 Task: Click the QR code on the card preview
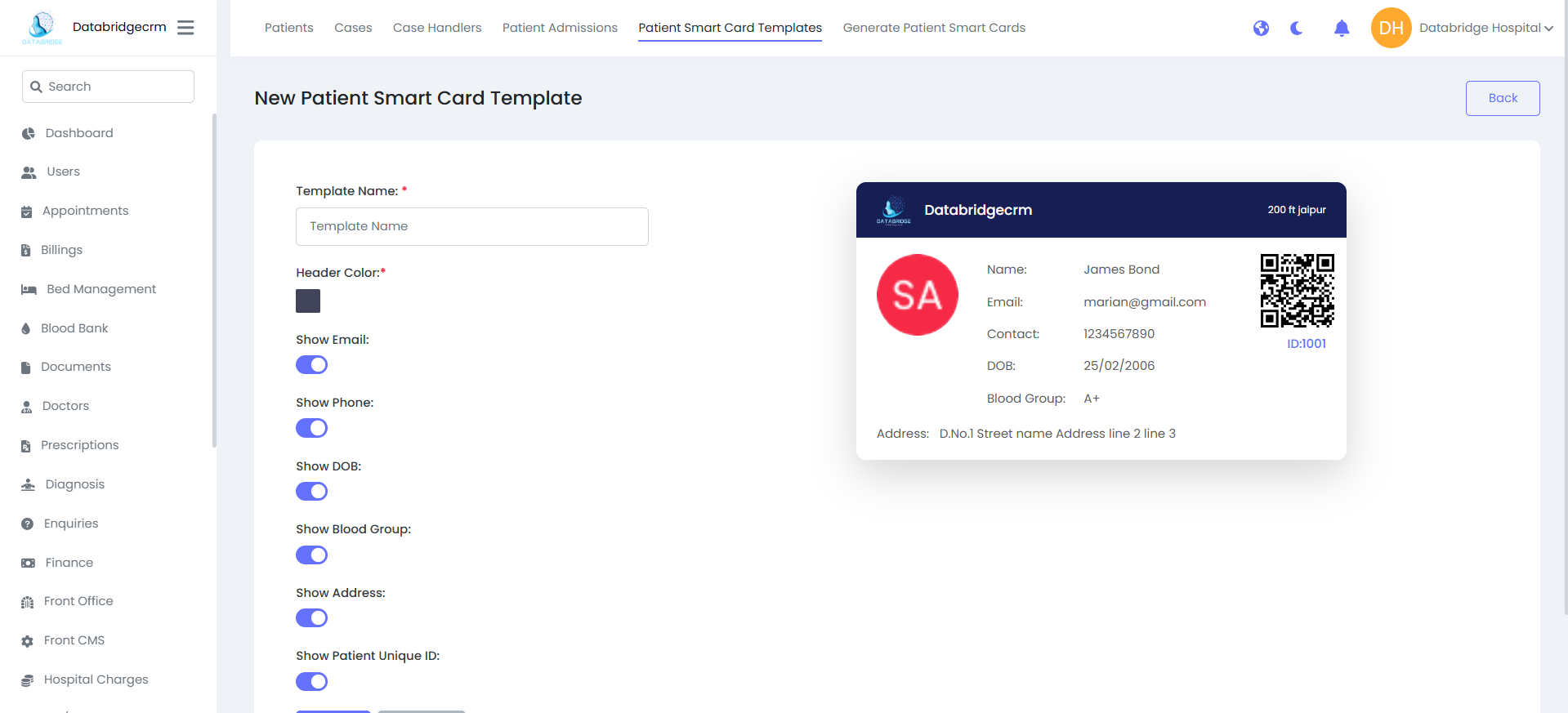pyautogui.click(x=1298, y=291)
